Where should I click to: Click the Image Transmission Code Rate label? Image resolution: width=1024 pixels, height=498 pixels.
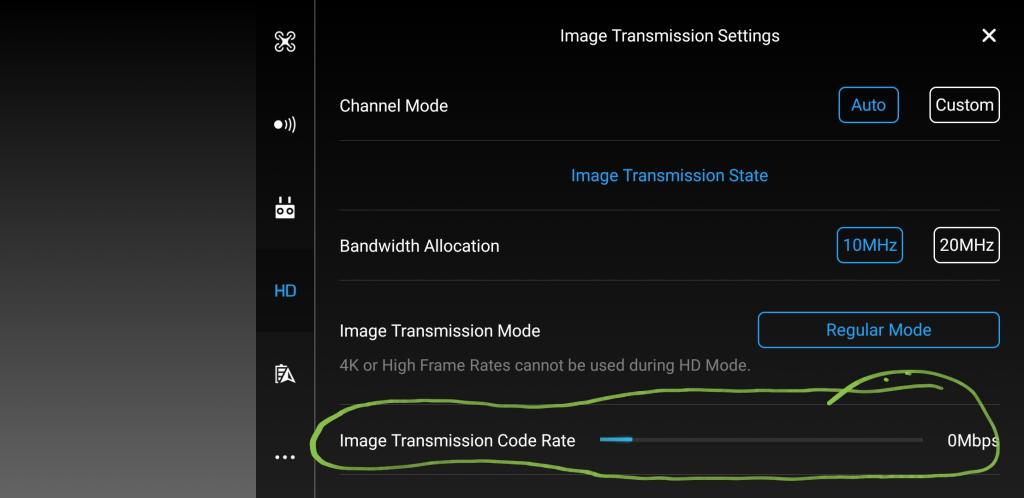point(457,440)
